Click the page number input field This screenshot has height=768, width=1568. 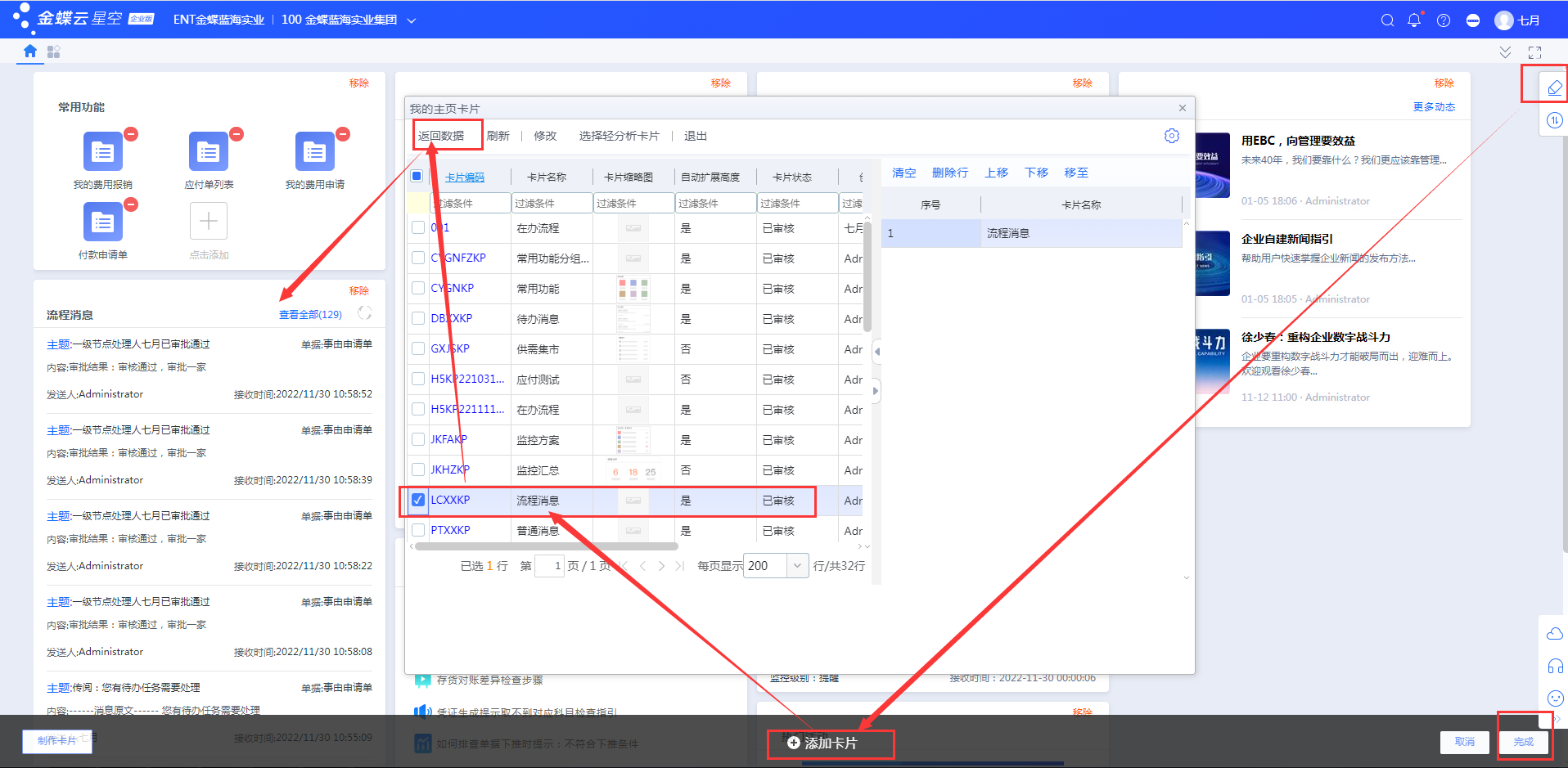(x=549, y=566)
